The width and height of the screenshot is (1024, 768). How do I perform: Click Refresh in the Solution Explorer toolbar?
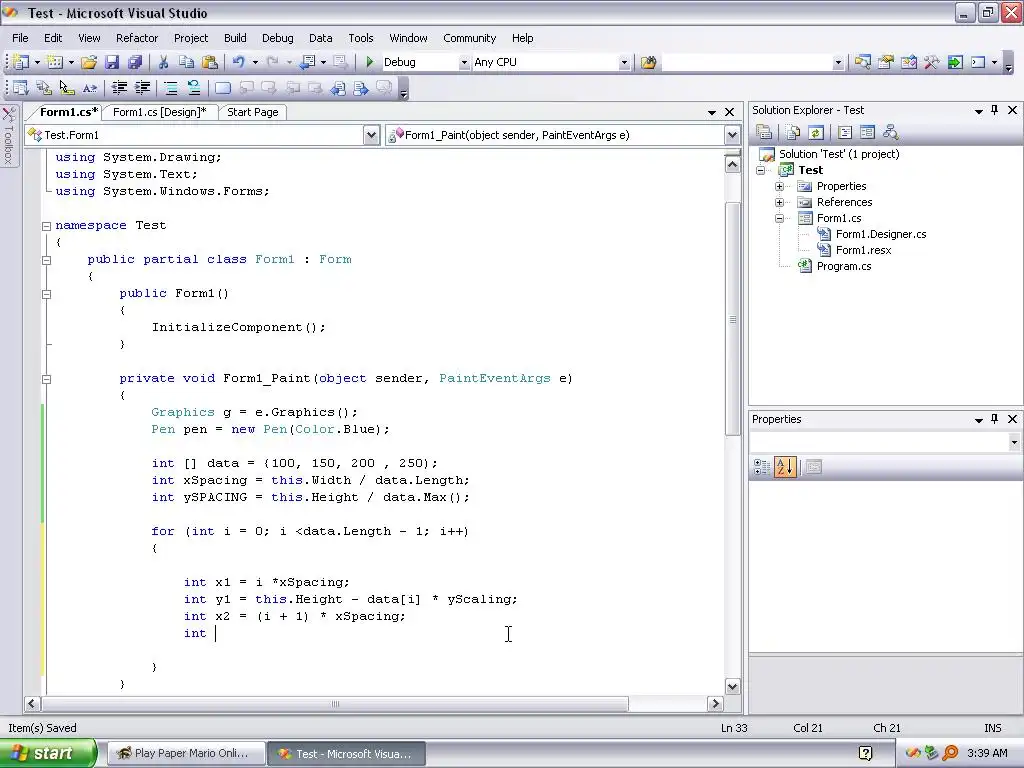(816, 133)
